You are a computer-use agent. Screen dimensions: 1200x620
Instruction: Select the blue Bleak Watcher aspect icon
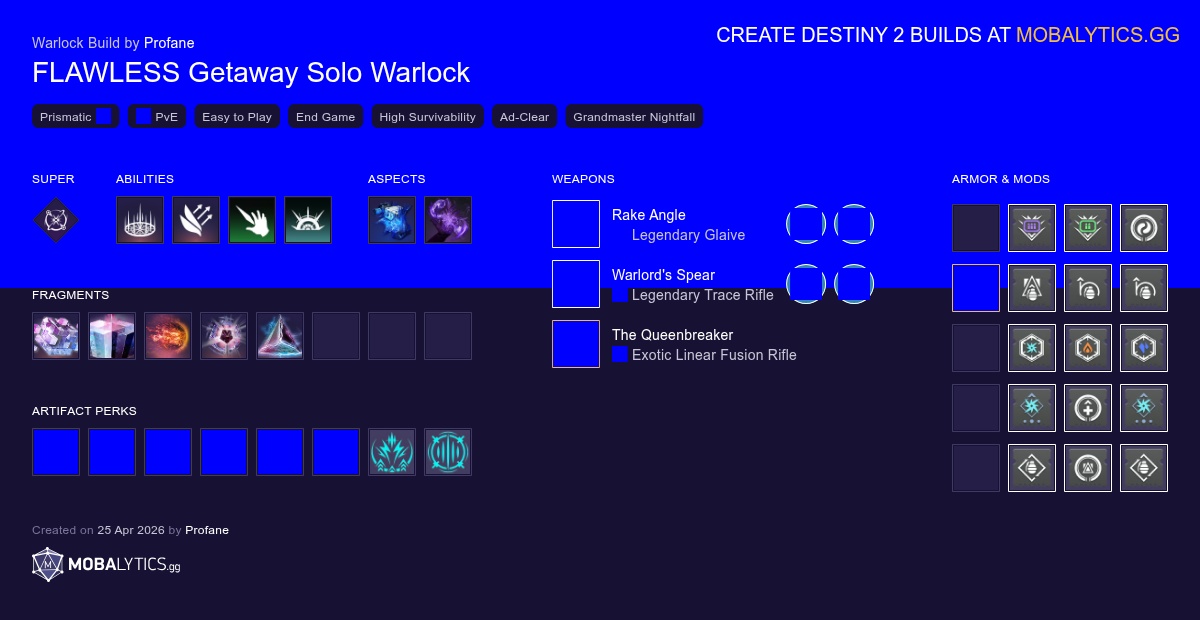[x=391, y=220]
